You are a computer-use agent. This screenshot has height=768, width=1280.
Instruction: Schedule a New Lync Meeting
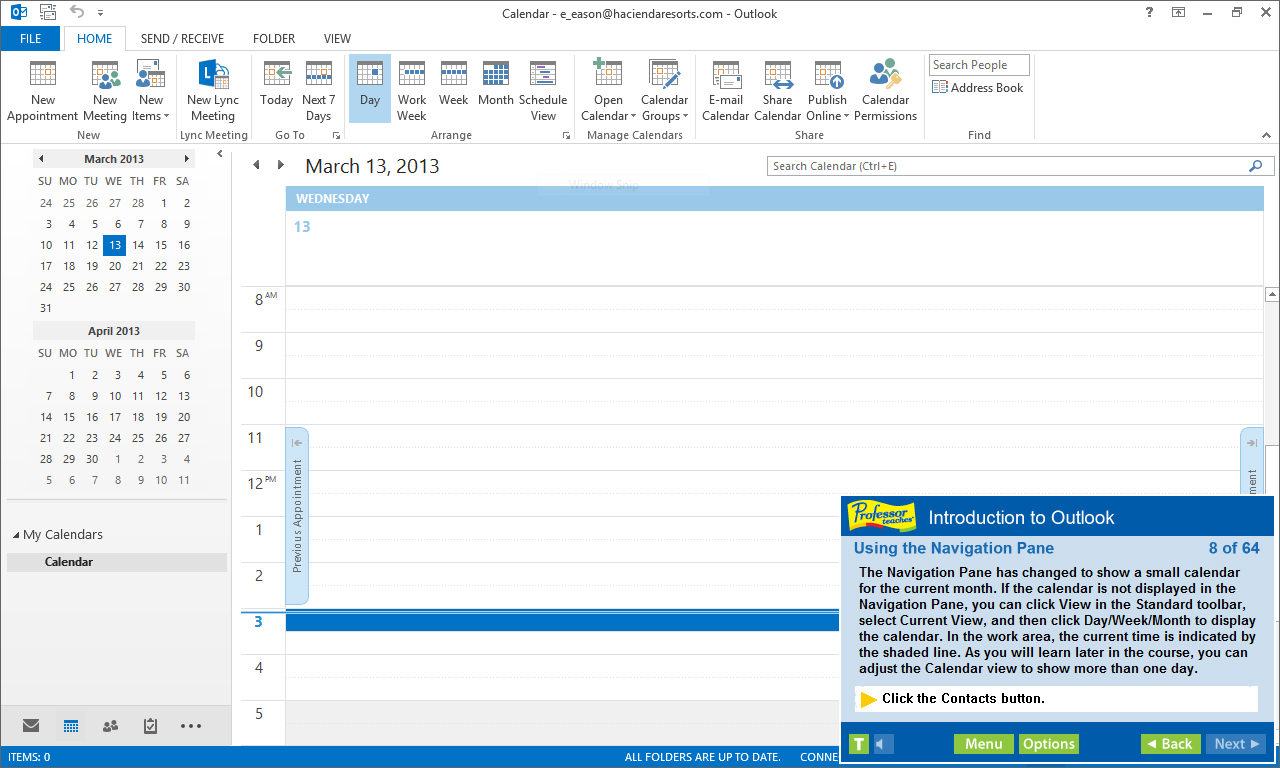(x=213, y=89)
